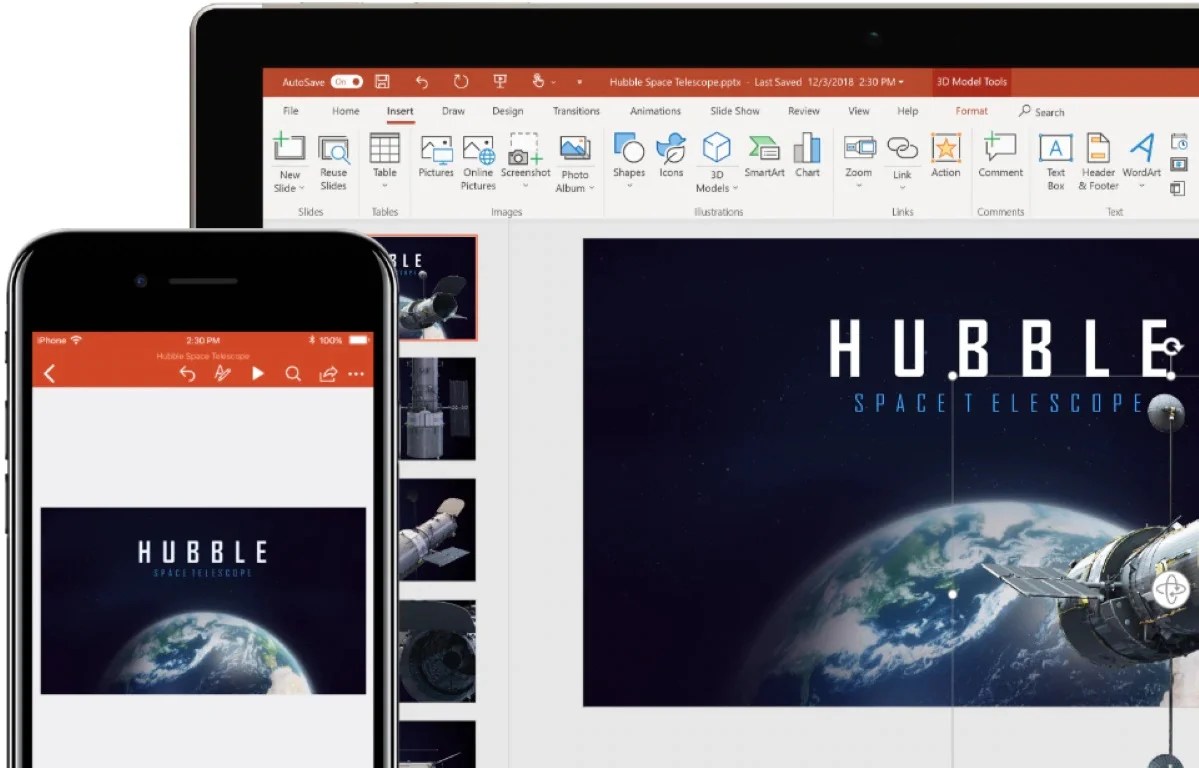Viewport: 1199px width, 768px height.
Task: Click the Zoom icon in Links group
Action: [859, 147]
